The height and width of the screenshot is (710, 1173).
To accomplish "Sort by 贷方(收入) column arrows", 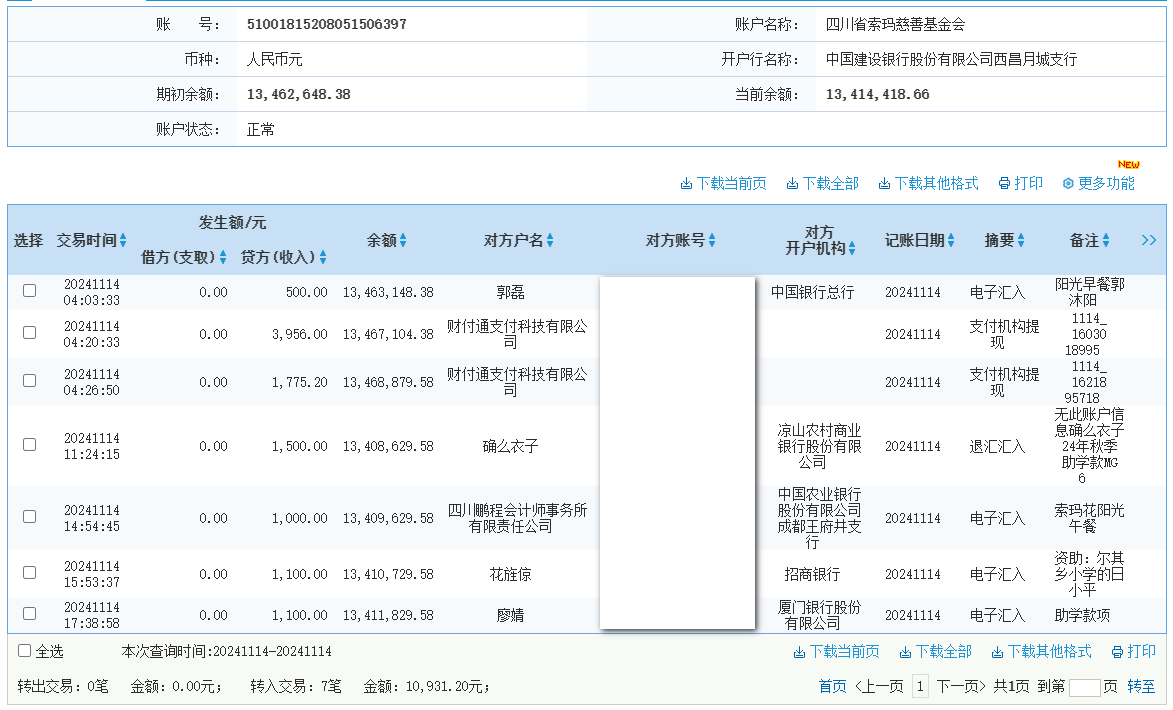I will tap(323, 257).
